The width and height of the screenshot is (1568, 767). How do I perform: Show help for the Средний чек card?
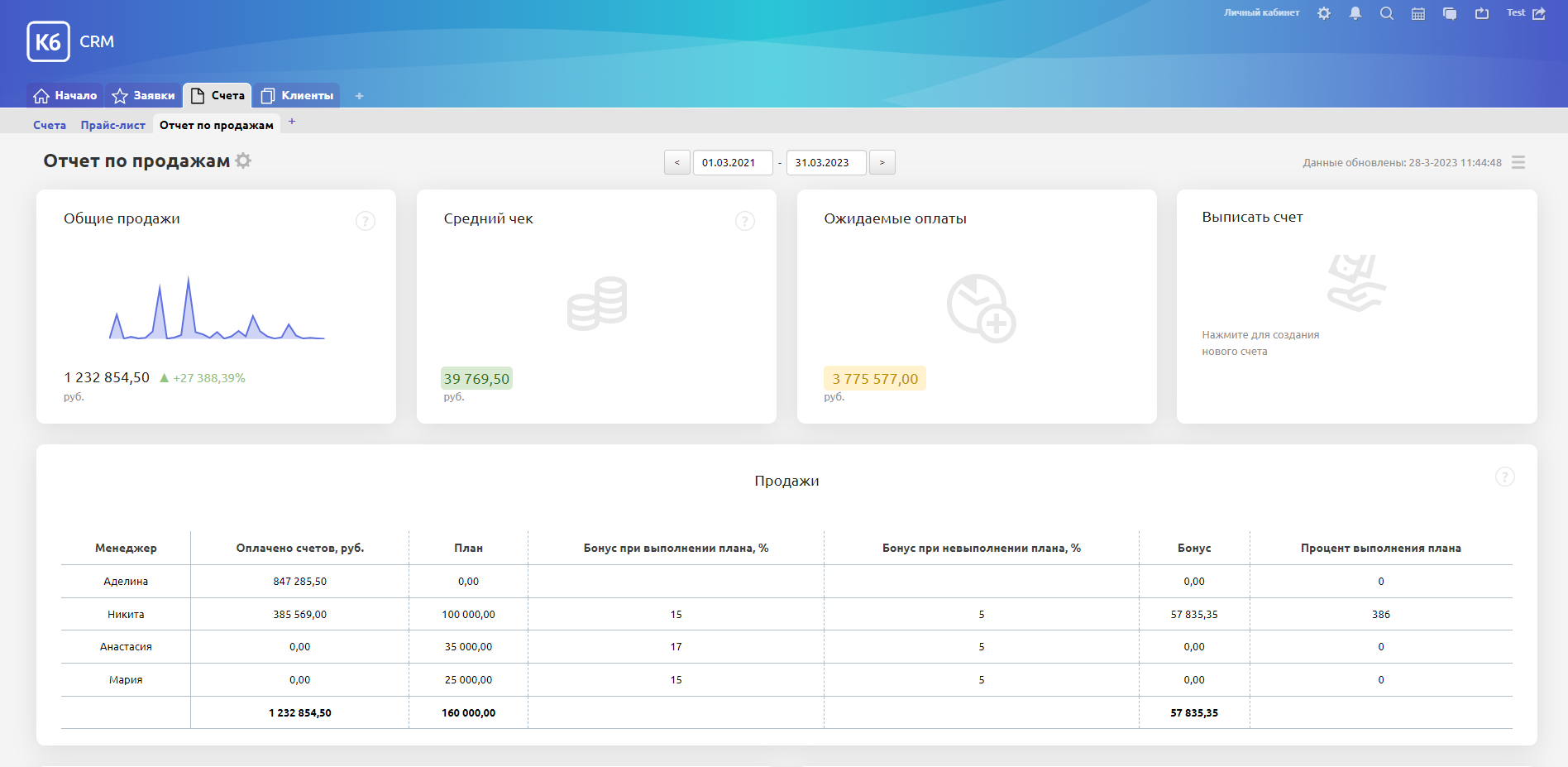tap(745, 221)
